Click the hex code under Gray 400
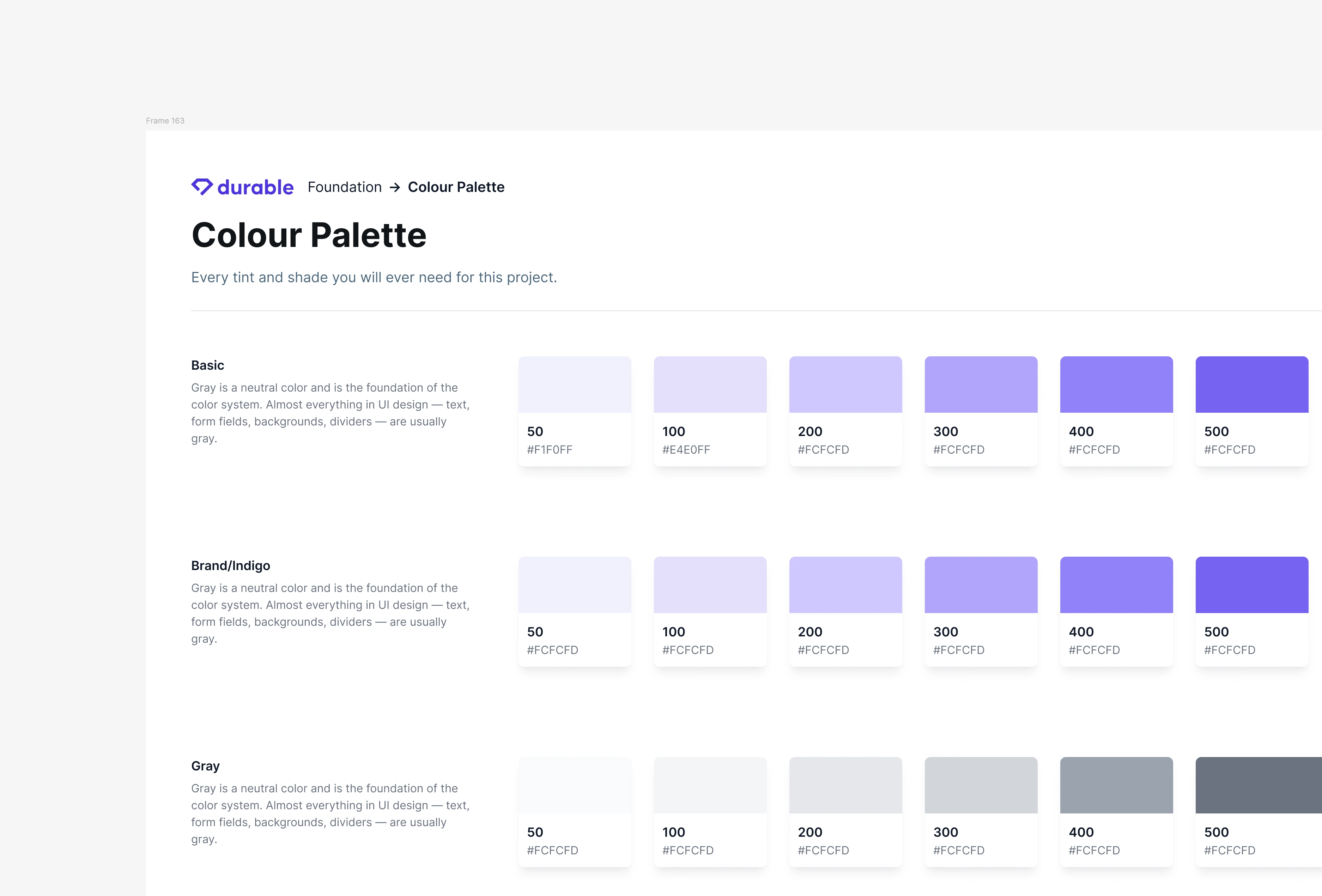This screenshot has width=1322, height=896. [1093, 850]
